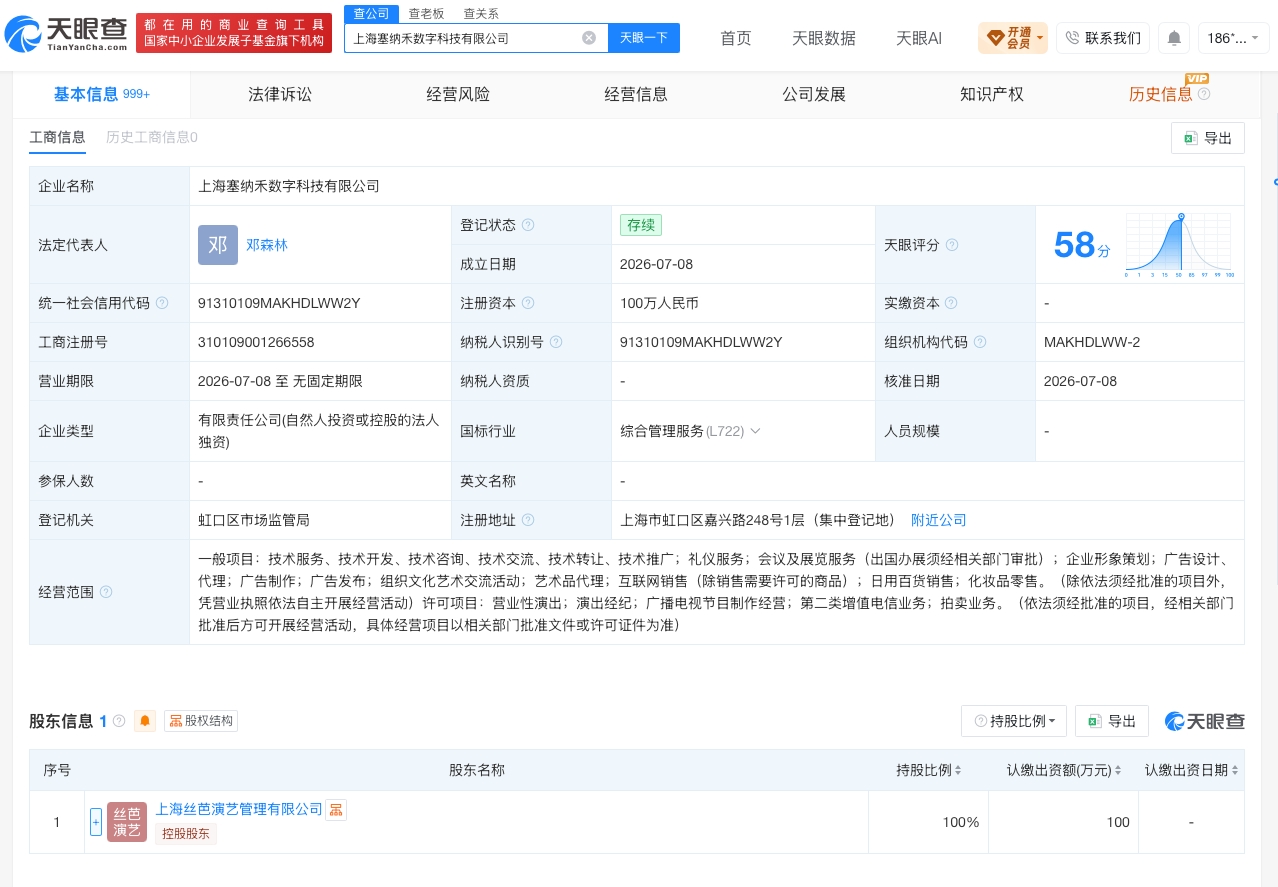Open the help icon next to 历史信息
The width and height of the screenshot is (1278, 887).
coord(1204,94)
